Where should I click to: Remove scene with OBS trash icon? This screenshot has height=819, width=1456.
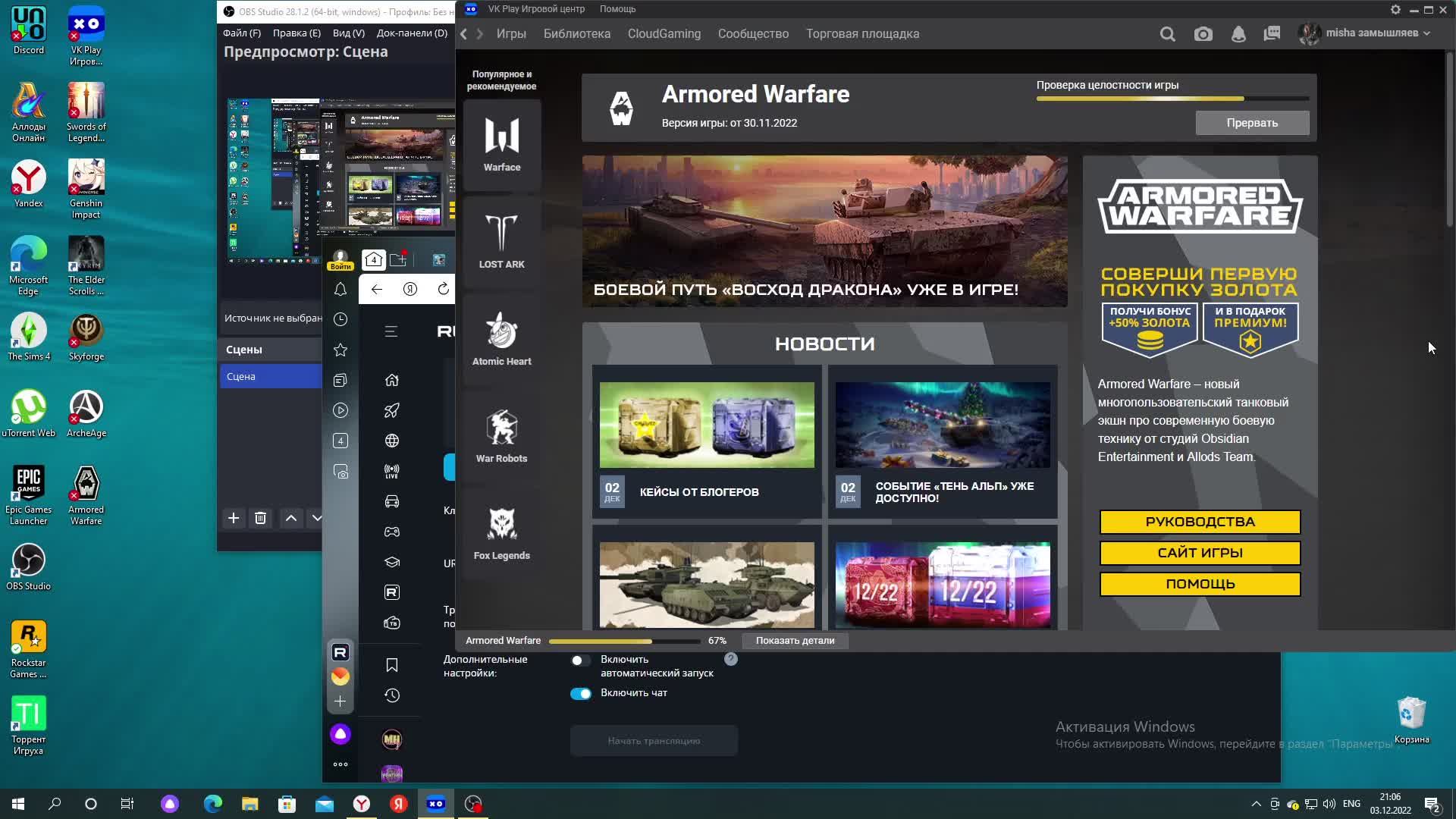pos(260,518)
